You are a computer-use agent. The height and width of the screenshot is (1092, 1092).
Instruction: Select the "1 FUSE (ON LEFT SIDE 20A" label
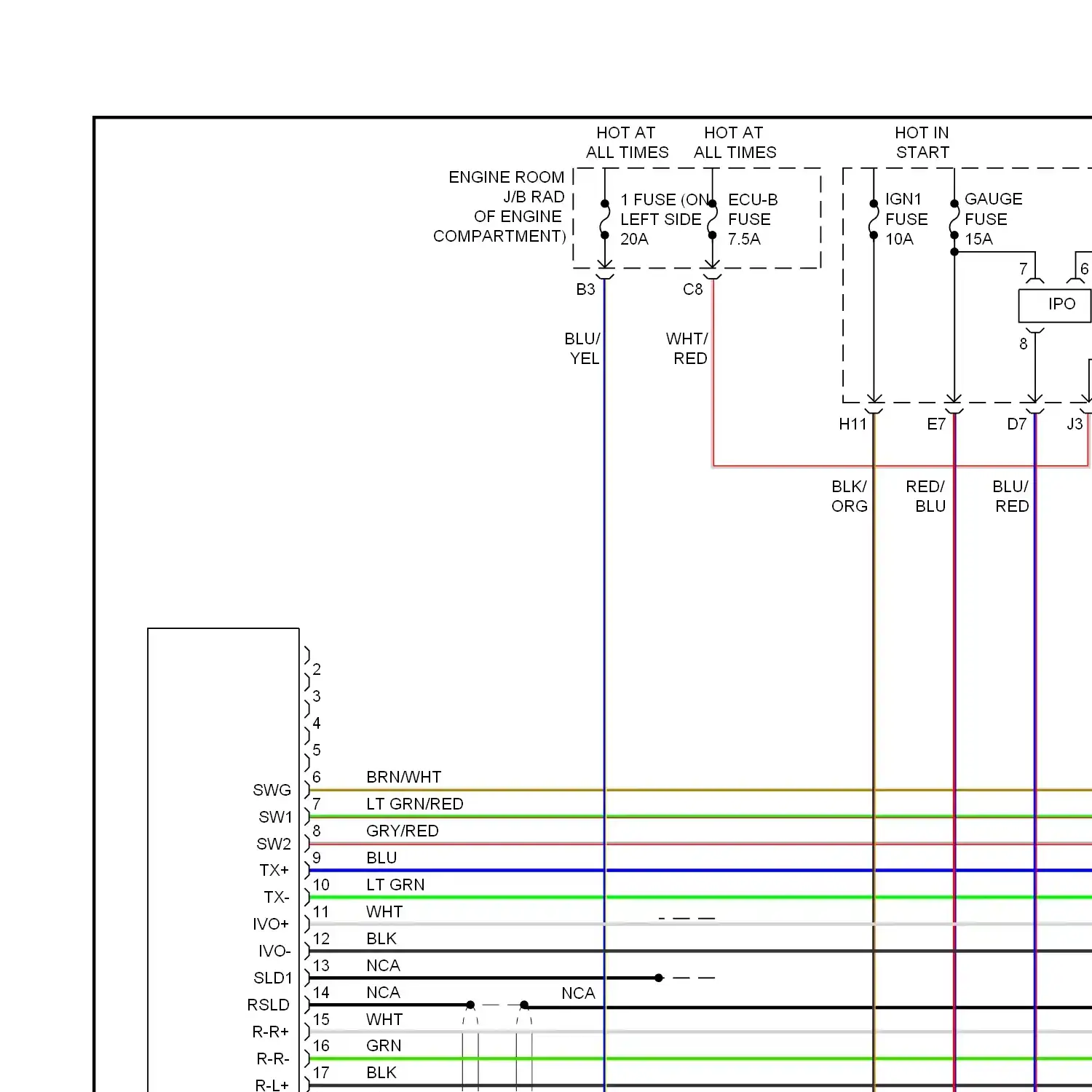665,219
